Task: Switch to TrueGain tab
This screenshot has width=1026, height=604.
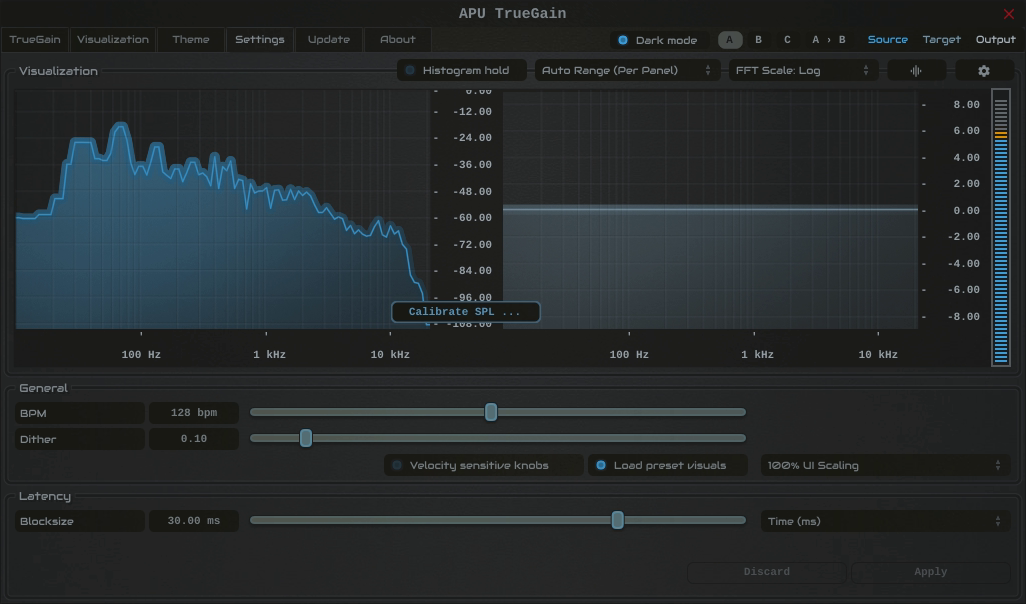Action: pos(35,40)
